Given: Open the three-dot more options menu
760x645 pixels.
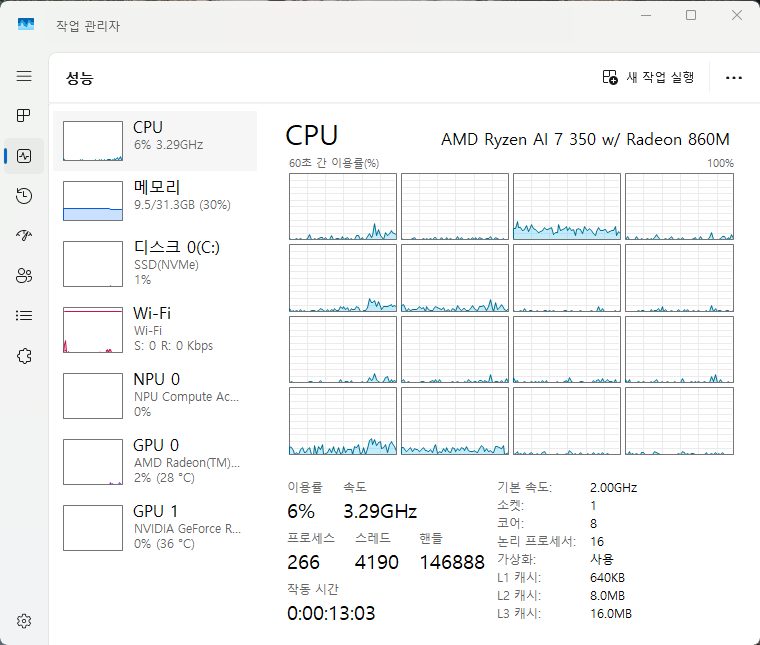Looking at the screenshot, I should [734, 77].
